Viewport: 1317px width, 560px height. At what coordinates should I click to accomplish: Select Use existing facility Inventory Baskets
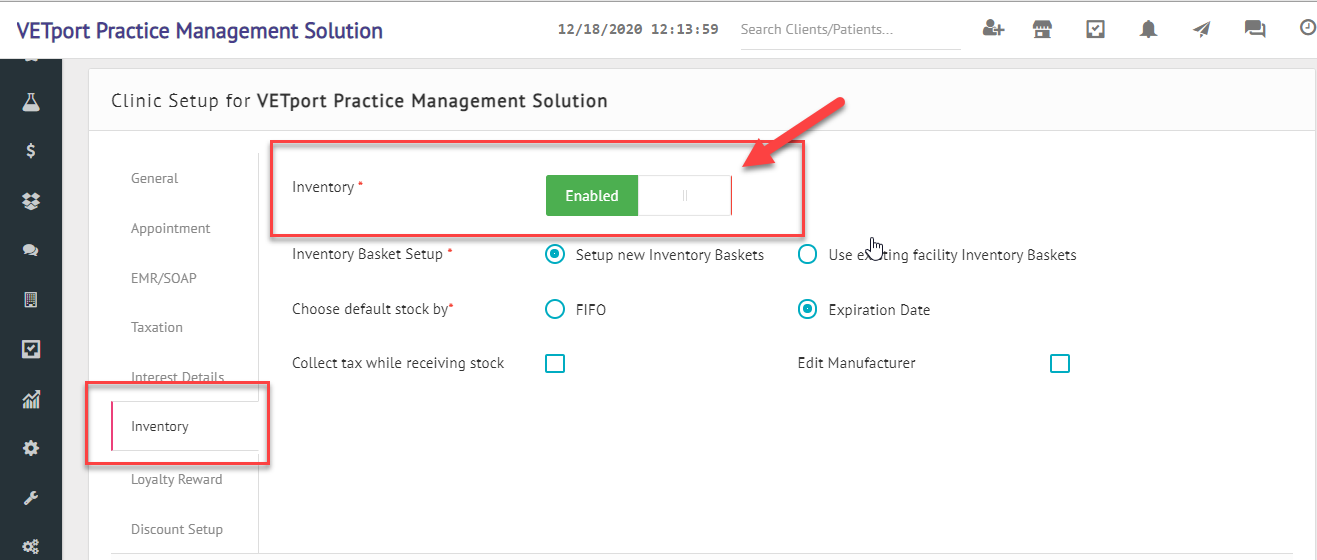(807, 254)
